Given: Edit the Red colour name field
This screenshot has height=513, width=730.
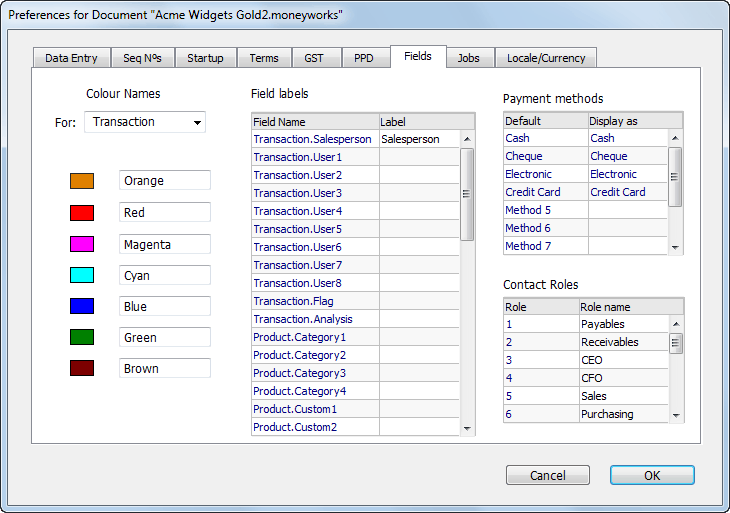Looking at the screenshot, I should click(165, 212).
